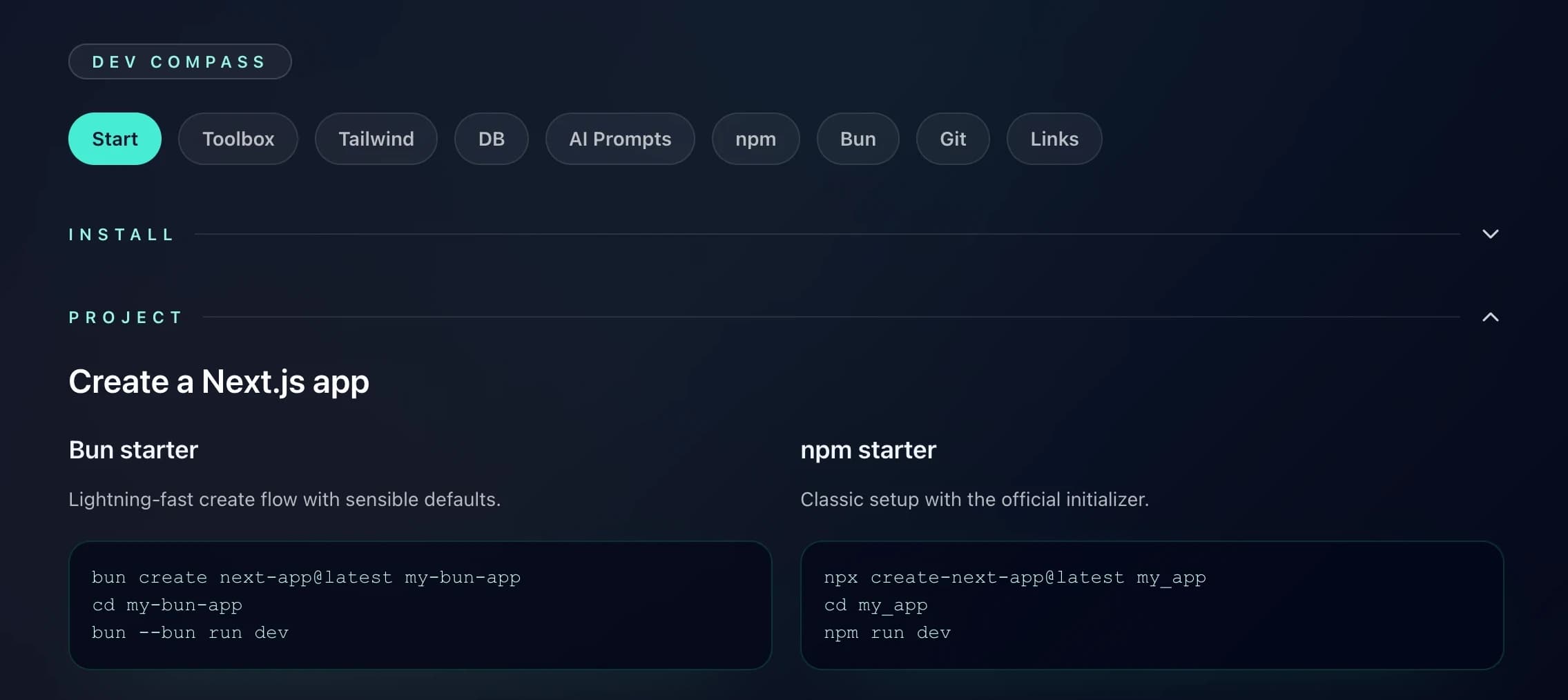The height and width of the screenshot is (700, 1568).
Task: Click the PROJECT section header
Action: (x=125, y=317)
